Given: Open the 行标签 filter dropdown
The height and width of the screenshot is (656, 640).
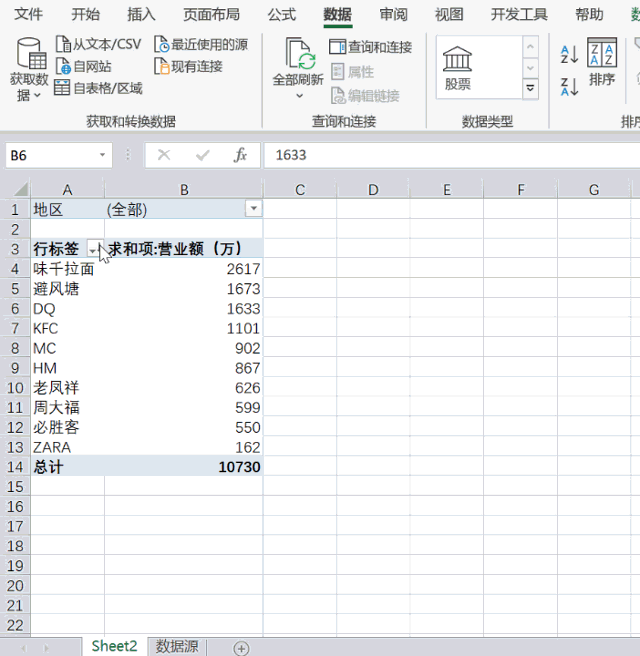Looking at the screenshot, I should click(x=93, y=249).
